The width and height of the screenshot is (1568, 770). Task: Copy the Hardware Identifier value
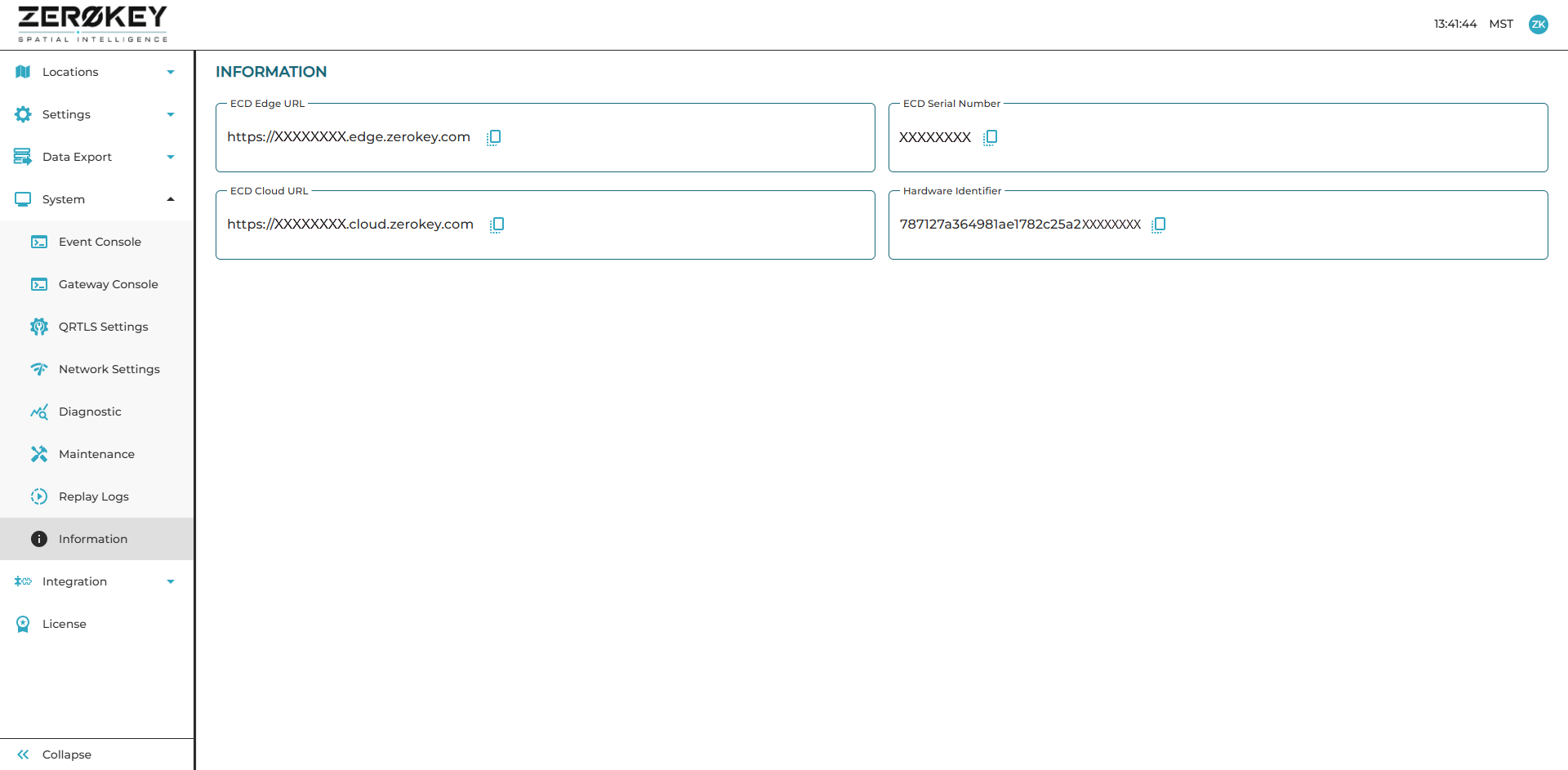point(1158,225)
